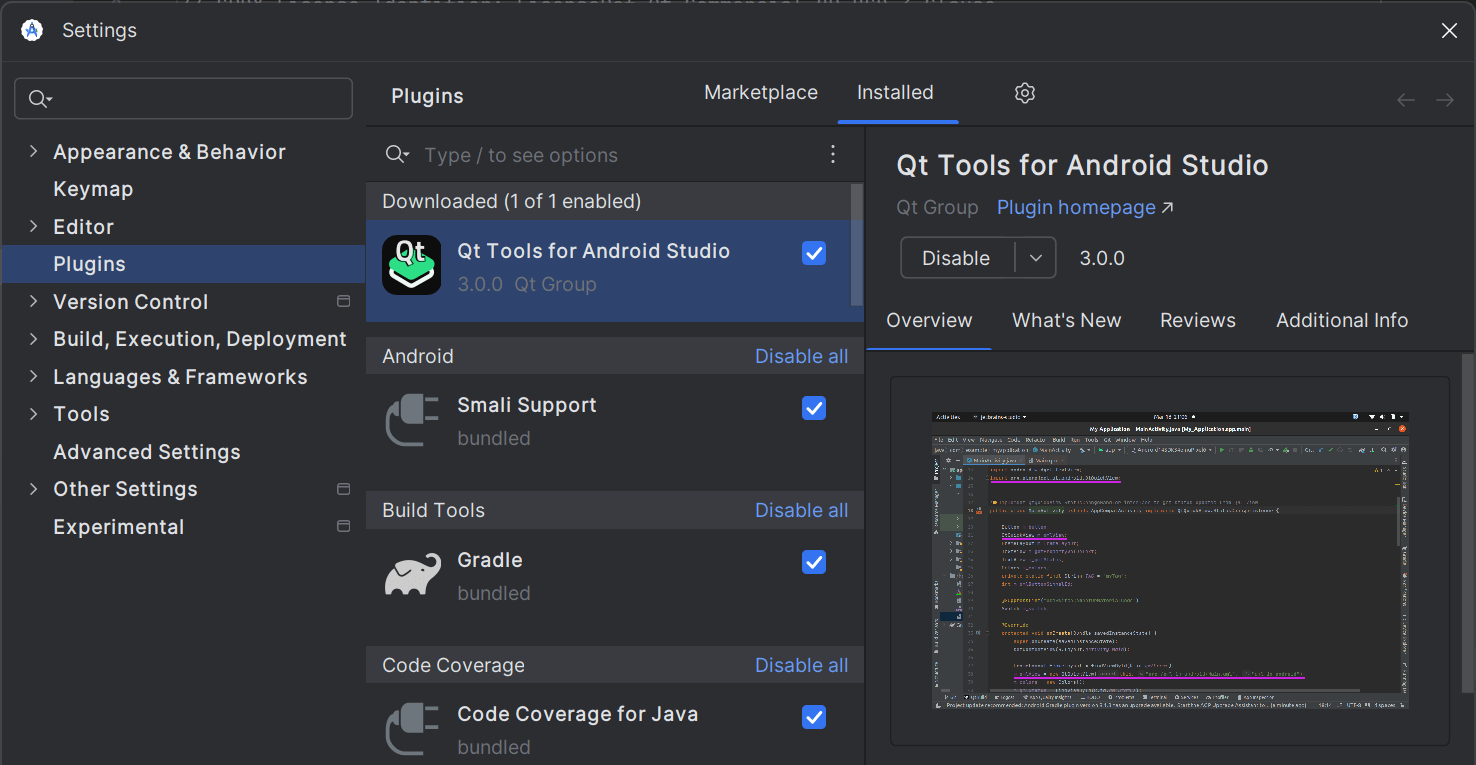This screenshot has height=765, width=1476.
Task: Click the plugin settings gear icon
Action: [1024, 93]
